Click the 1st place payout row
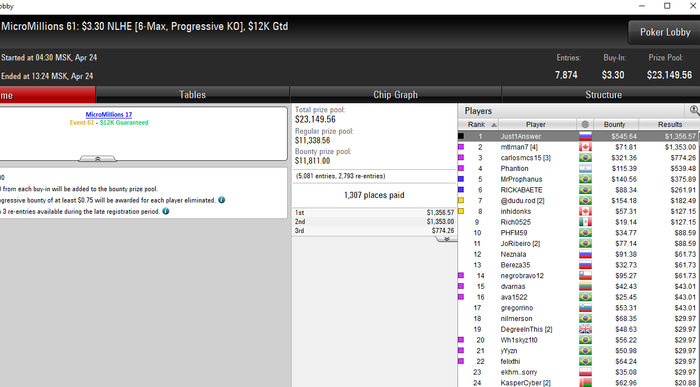Viewport: 700px width, 387px height. click(x=374, y=212)
